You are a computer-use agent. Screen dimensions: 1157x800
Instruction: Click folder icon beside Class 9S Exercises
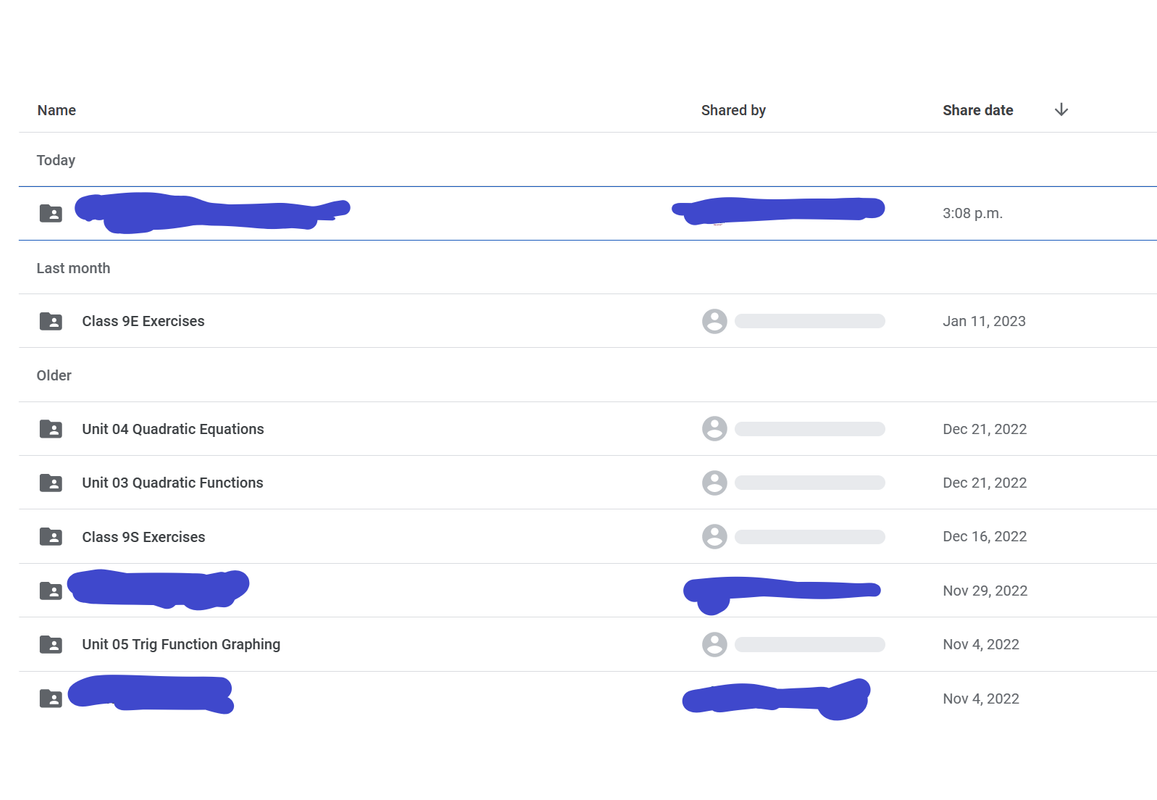51,537
